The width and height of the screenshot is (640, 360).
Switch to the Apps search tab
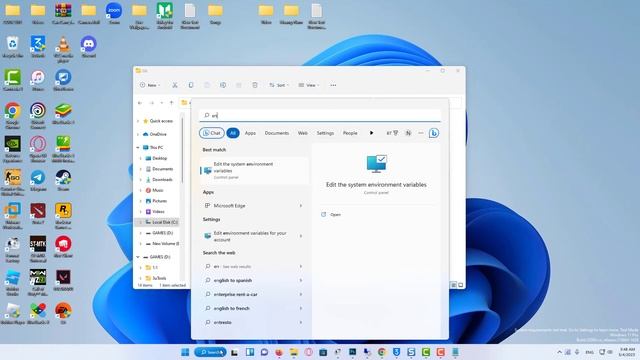(250, 133)
